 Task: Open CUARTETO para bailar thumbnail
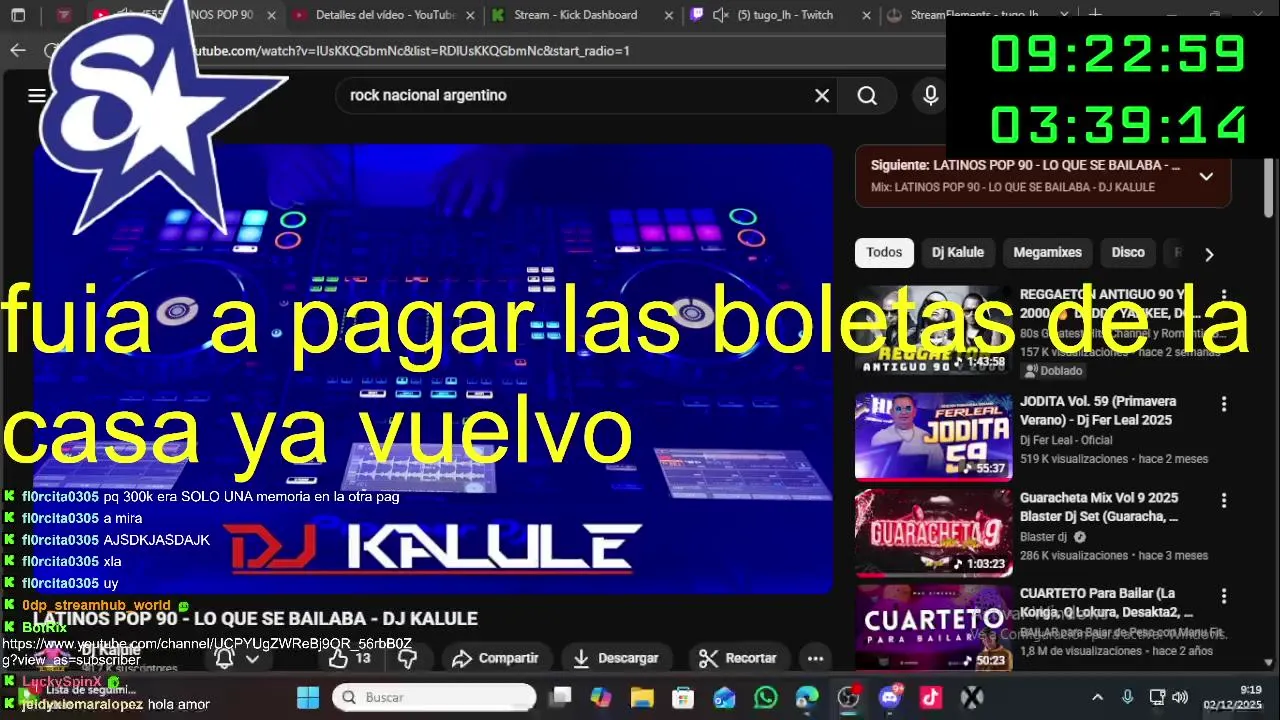(x=933, y=628)
